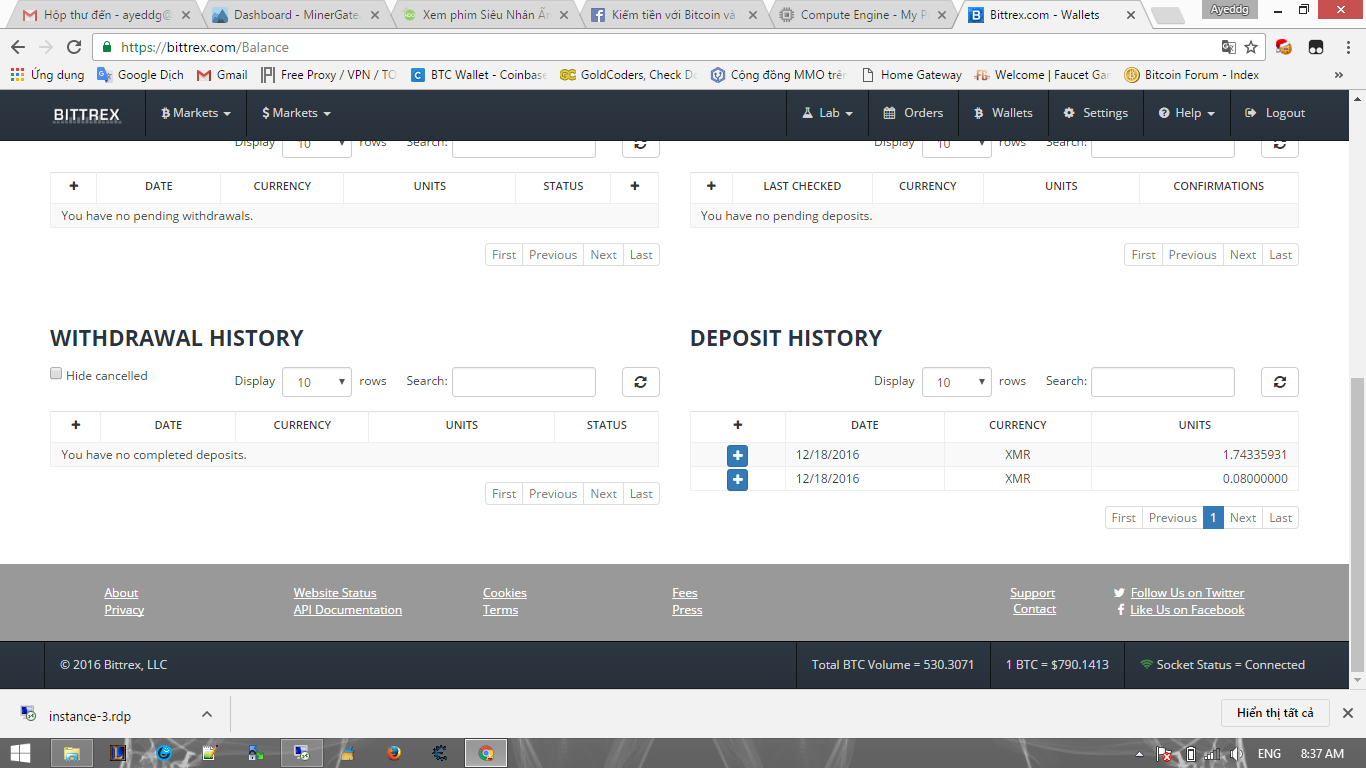Screen dimensions: 1366x768
Task: Click the page's vertical scrollbar thumb
Action: tap(1357, 525)
